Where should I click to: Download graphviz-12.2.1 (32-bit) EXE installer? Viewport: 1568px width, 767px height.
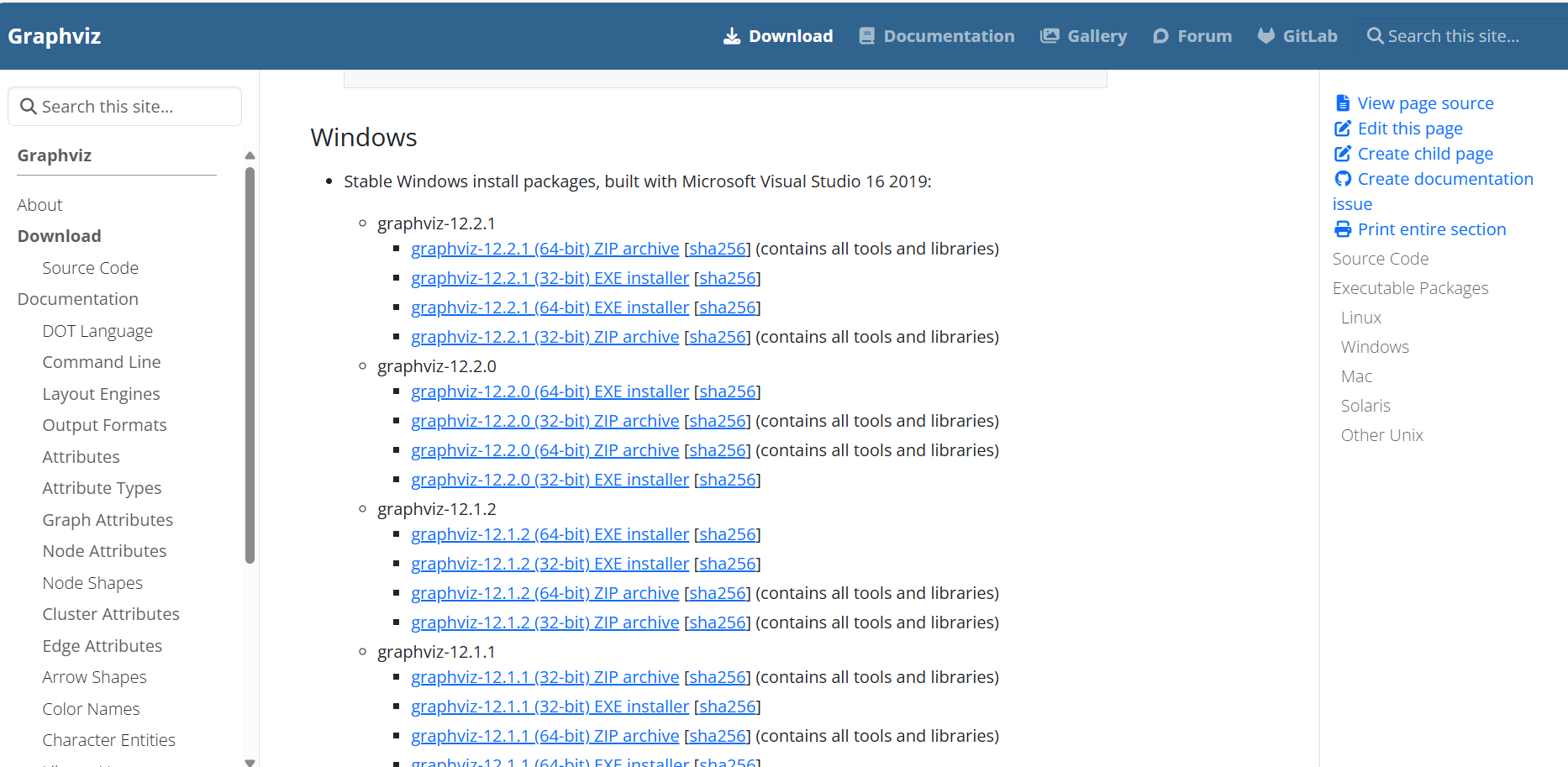click(550, 278)
